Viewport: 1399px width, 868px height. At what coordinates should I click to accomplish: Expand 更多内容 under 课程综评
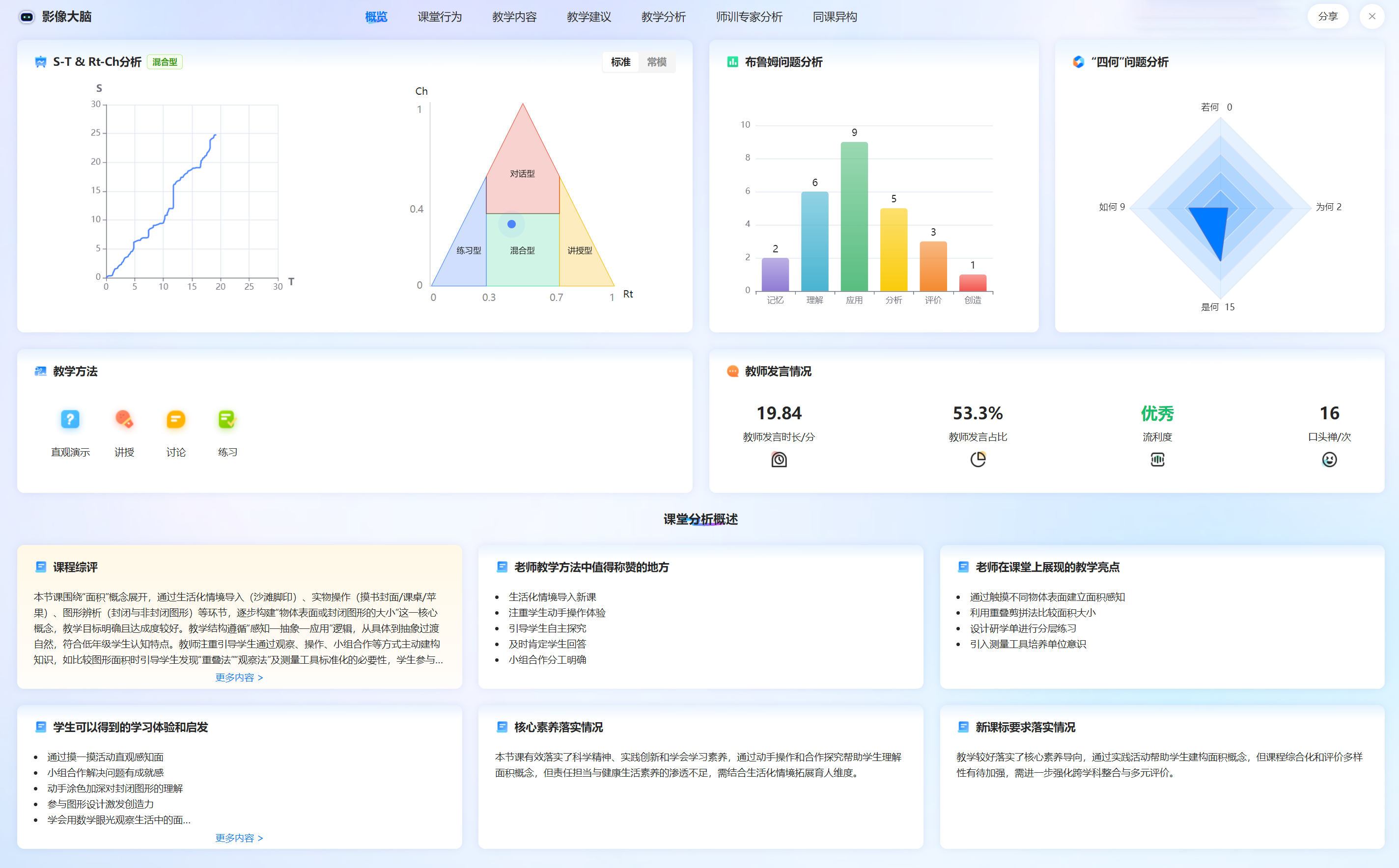point(239,678)
